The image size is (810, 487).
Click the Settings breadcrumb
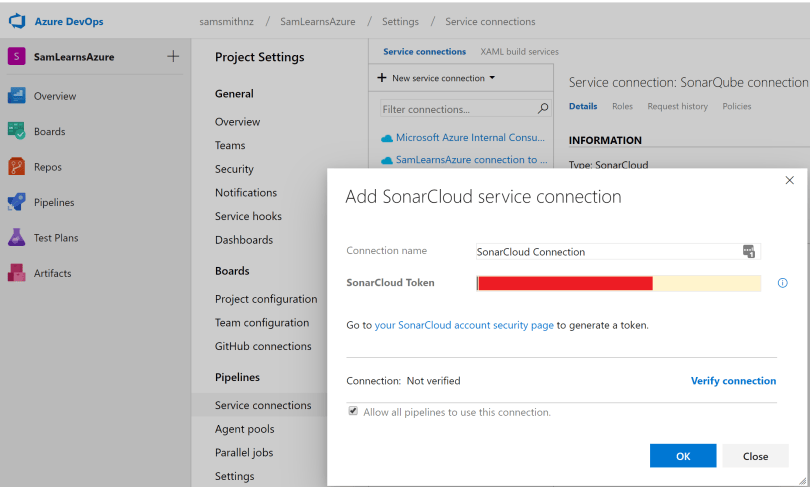pos(400,22)
